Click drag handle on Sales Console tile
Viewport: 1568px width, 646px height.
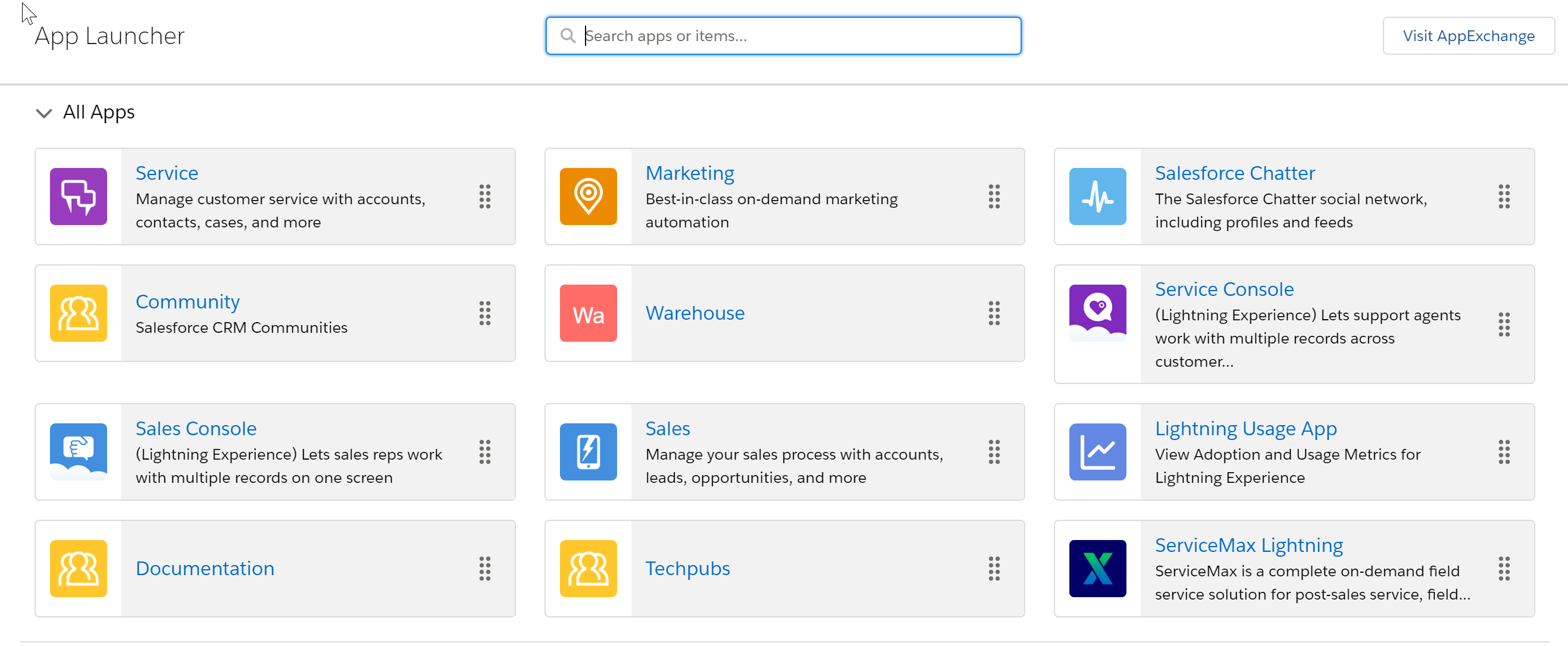(x=484, y=452)
